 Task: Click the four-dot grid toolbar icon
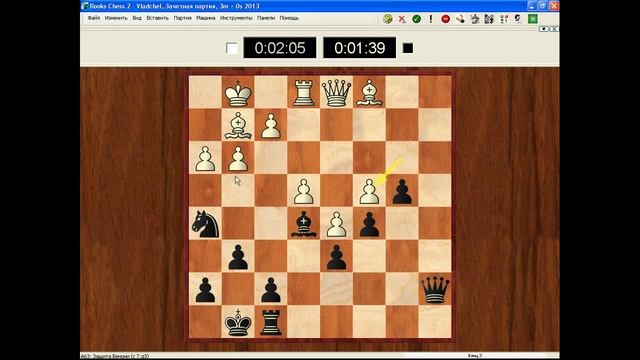(504, 19)
